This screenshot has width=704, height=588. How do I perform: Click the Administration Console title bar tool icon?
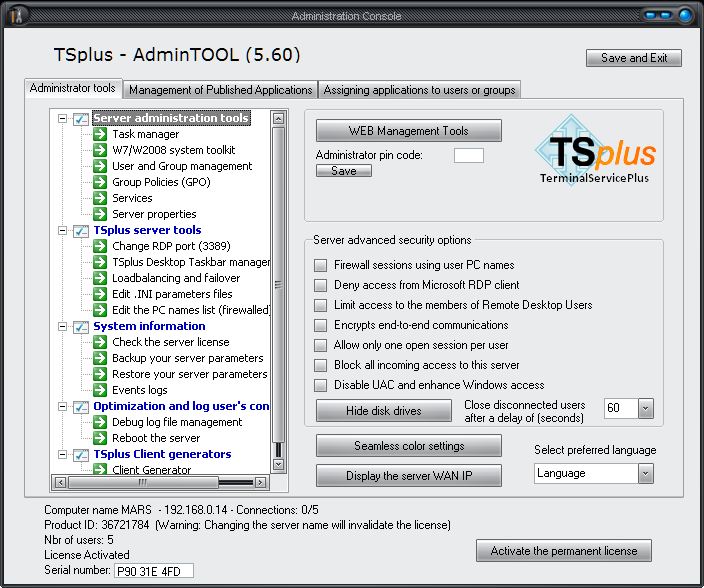pyautogui.click(x=16, y=16)
